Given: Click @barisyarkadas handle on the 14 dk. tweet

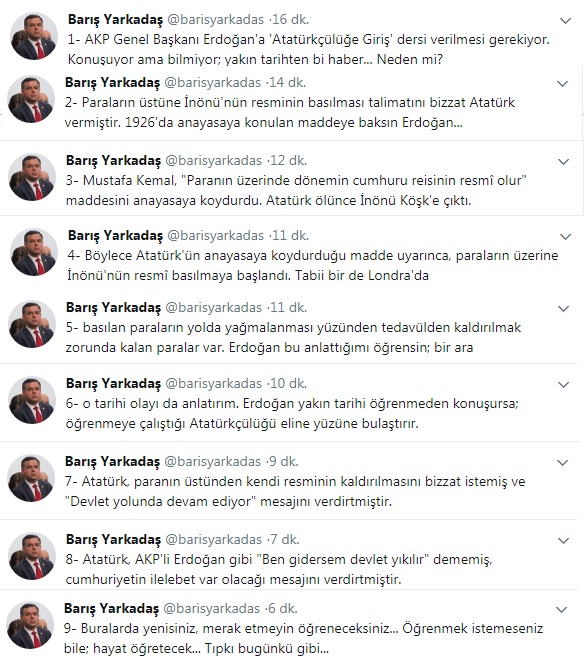Looking at the screenshot, I should (213, 82).
